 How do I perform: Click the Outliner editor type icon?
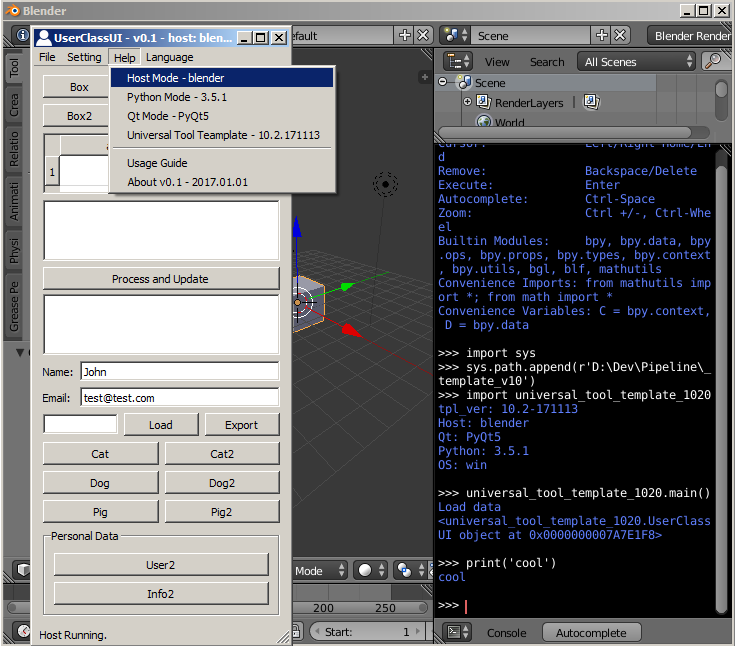(458, 61)
